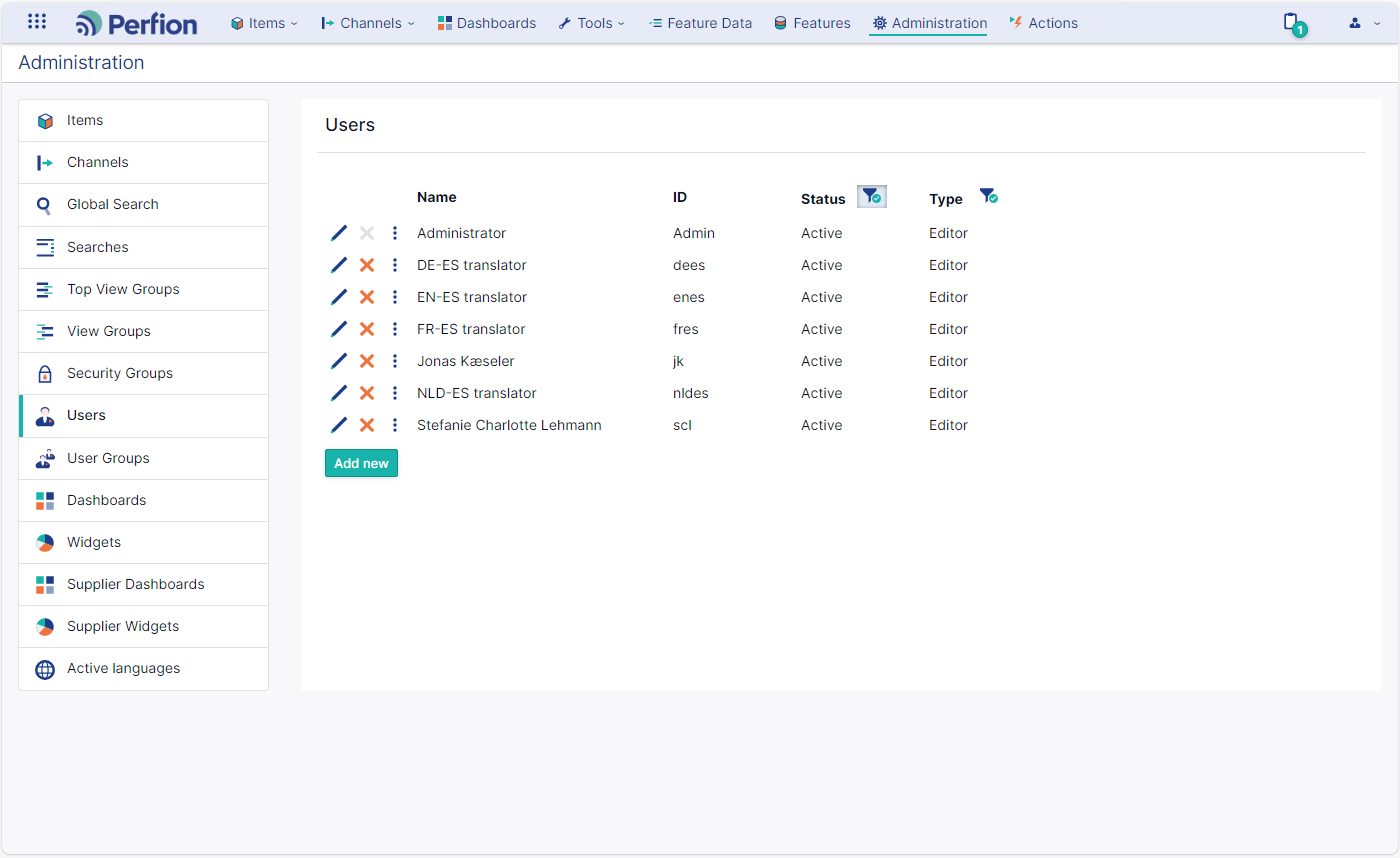Open Searches in the sidebar

(144, 247)
